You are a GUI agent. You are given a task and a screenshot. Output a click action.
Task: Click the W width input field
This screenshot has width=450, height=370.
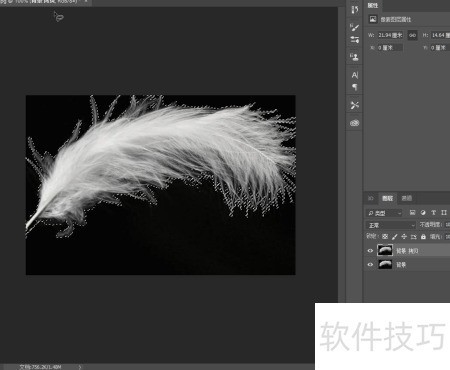click(390, 35)
